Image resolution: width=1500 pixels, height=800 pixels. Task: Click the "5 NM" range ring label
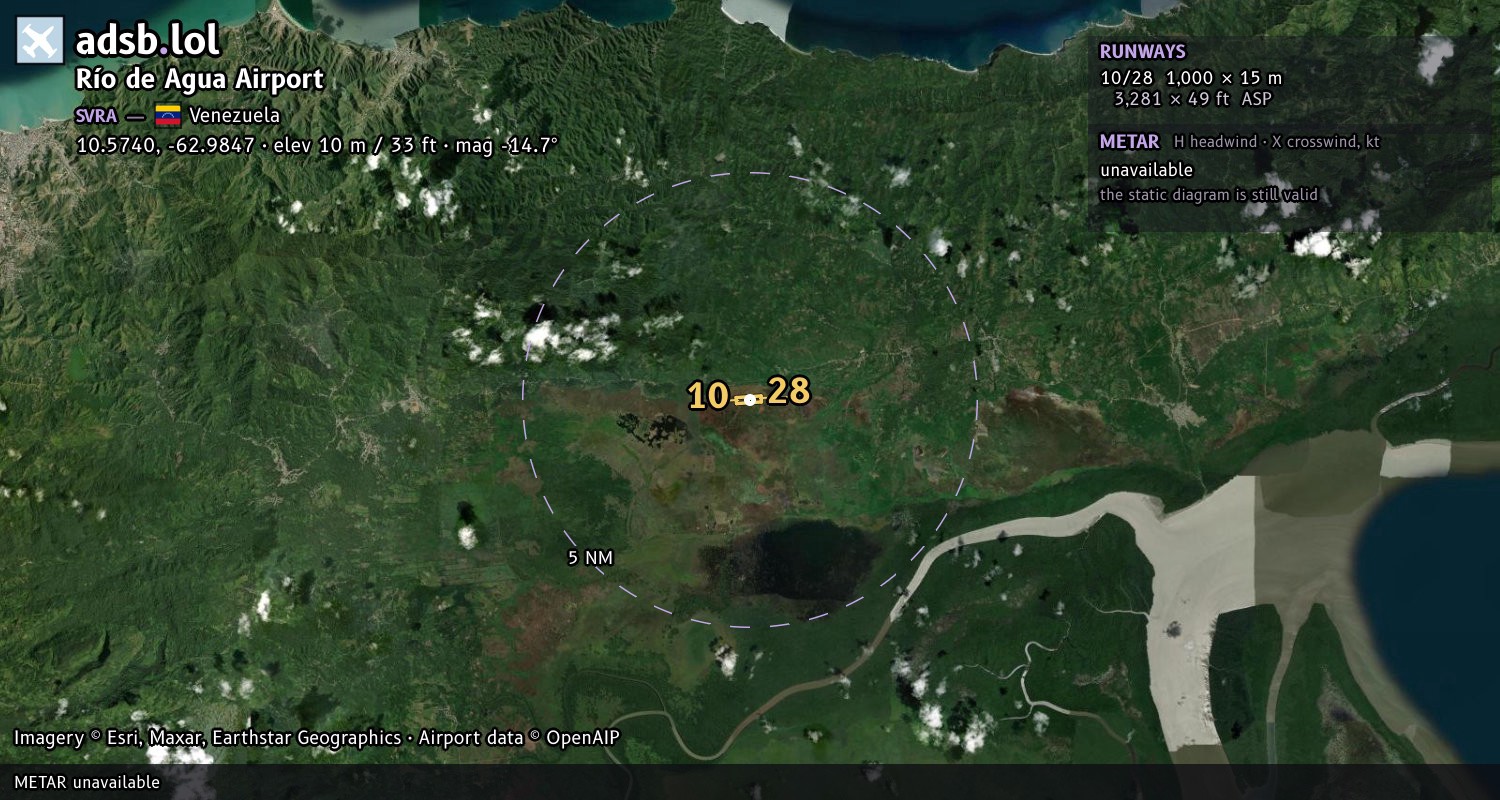coord(590,558)
